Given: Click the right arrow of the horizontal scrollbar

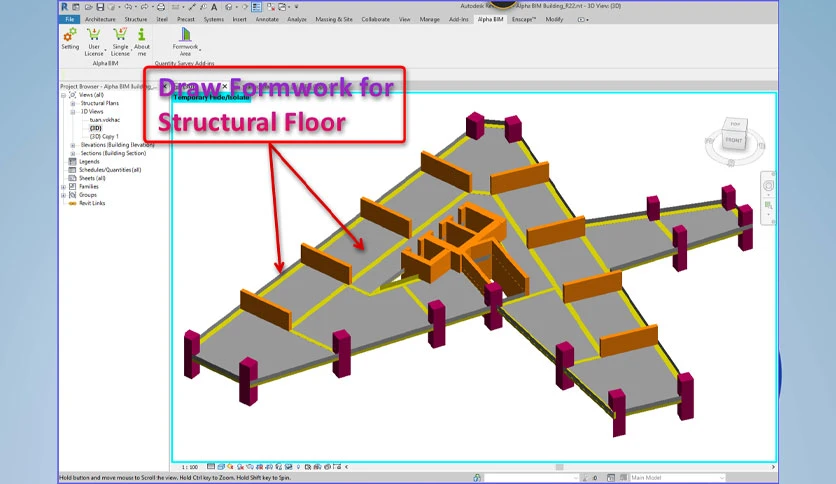Looking at the screenshot, I should (x=773, y=467).
